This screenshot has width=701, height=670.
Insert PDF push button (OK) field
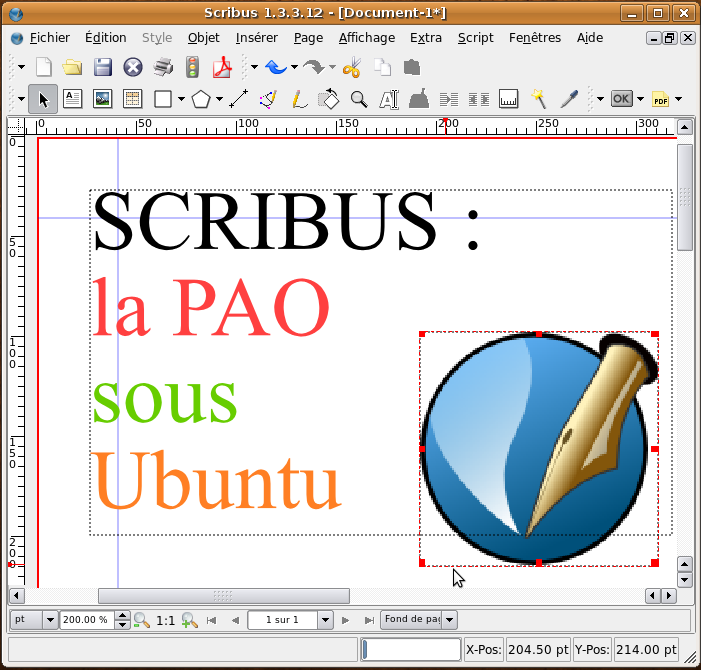coord(622,99)
